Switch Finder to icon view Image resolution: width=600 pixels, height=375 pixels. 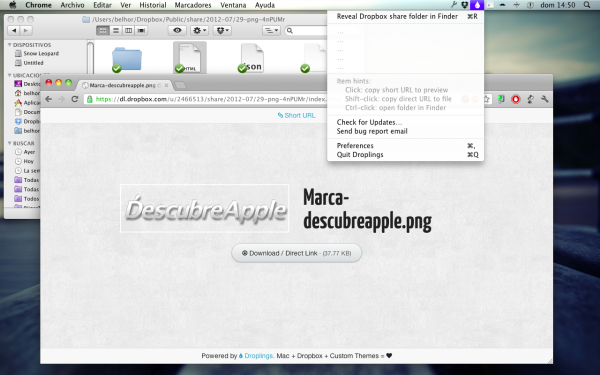tap(103, 30)
